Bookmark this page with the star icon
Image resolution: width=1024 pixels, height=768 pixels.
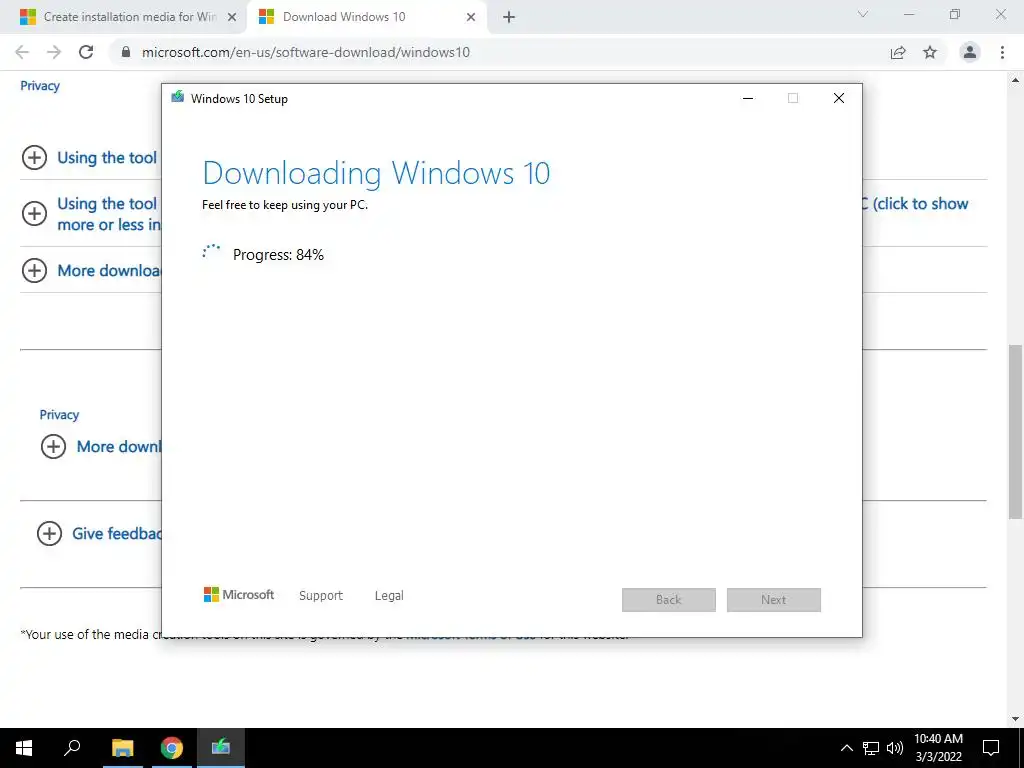coord(930,52)
